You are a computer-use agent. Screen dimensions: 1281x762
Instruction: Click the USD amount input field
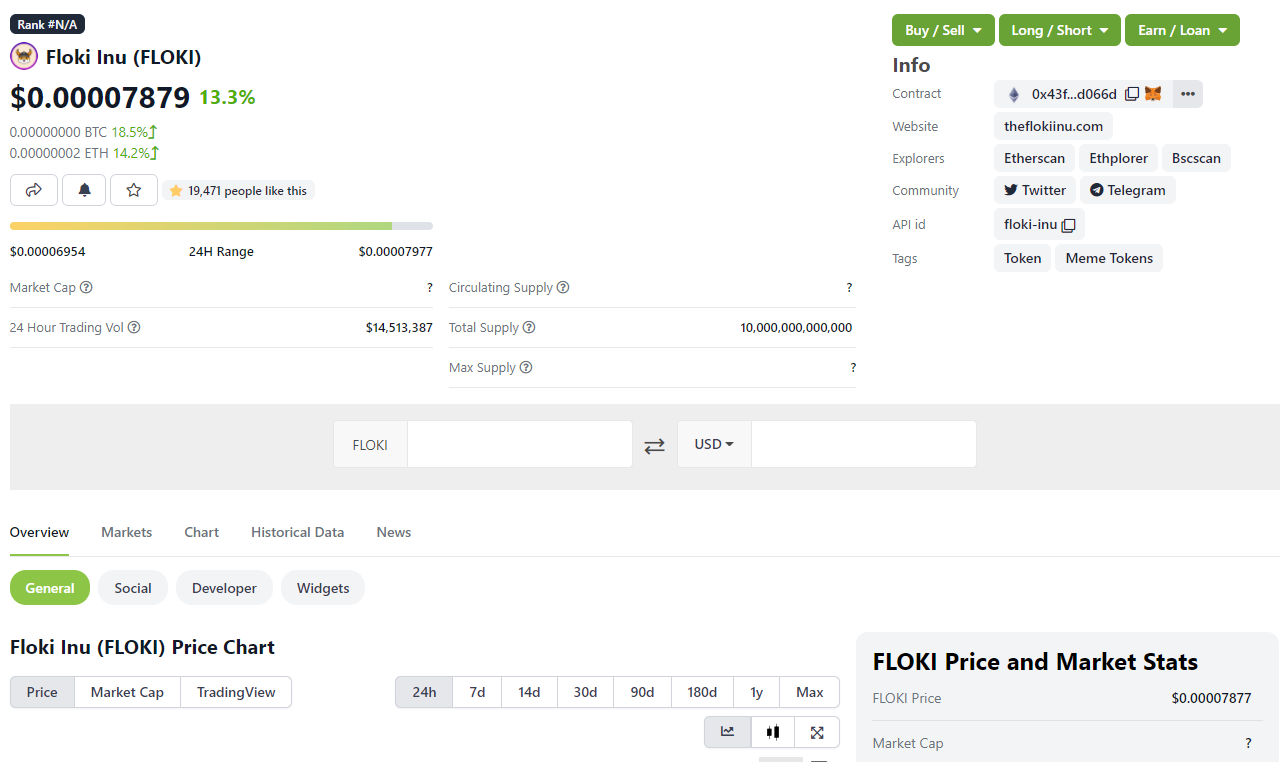click(864, 444)
